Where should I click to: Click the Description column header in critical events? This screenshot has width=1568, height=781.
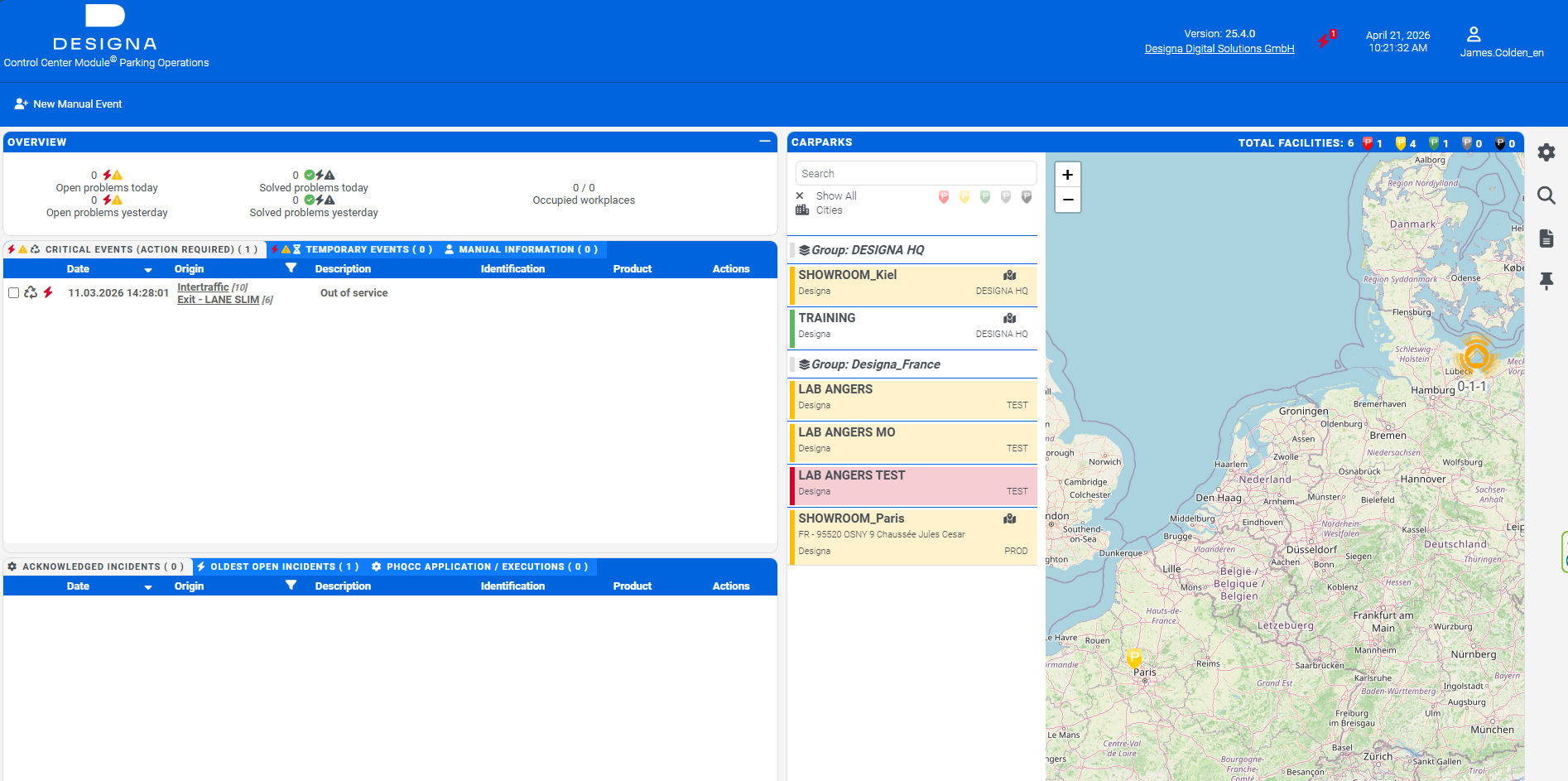(x=343, y=269)
